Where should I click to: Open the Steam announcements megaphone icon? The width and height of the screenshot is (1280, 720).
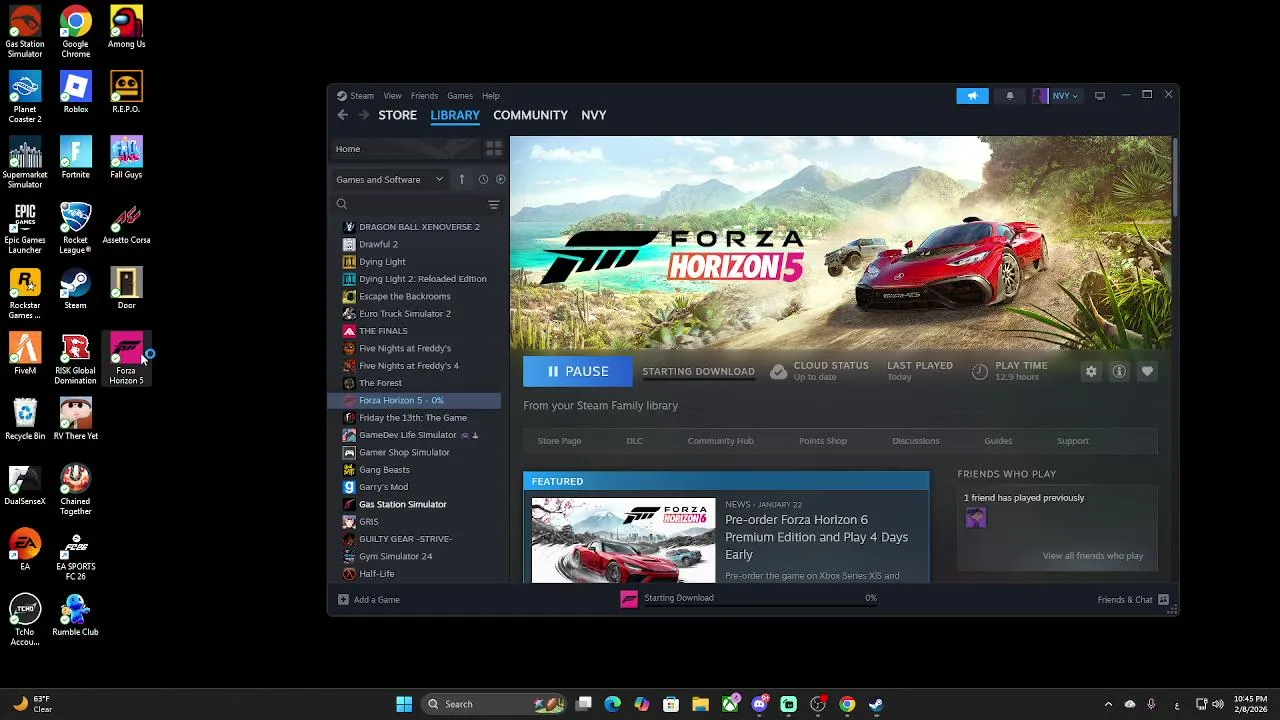(x=972, y=96)
